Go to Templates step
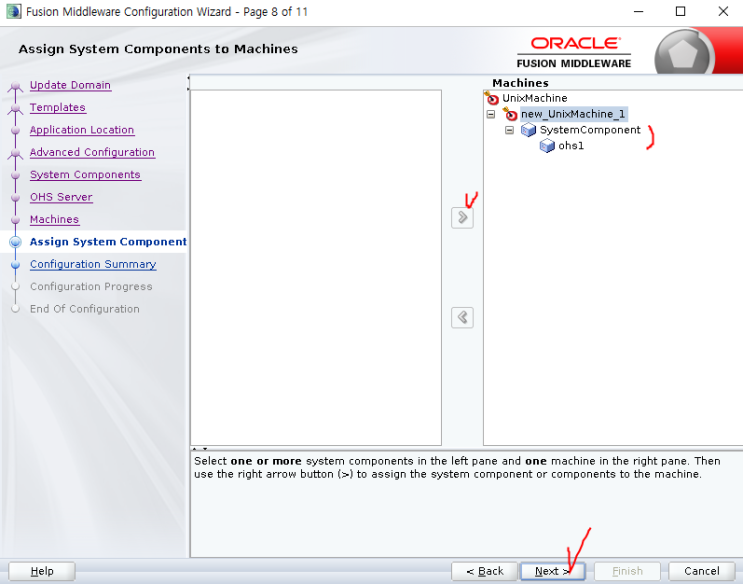This screenshot has width=743, height=584. click(57, 108)
